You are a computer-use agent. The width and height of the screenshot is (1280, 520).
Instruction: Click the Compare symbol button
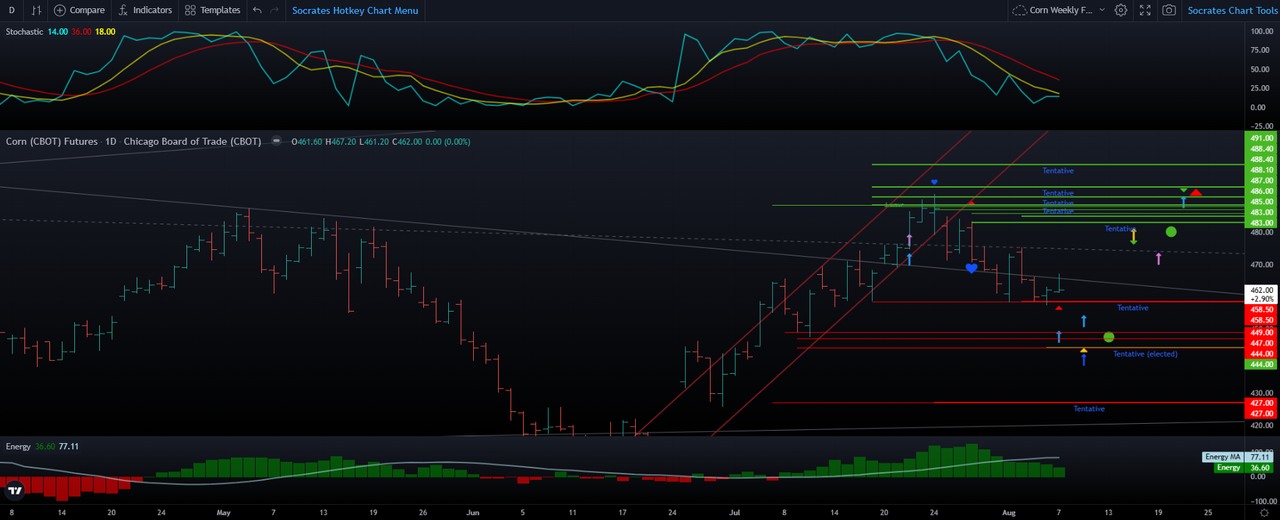click(79, 10)
